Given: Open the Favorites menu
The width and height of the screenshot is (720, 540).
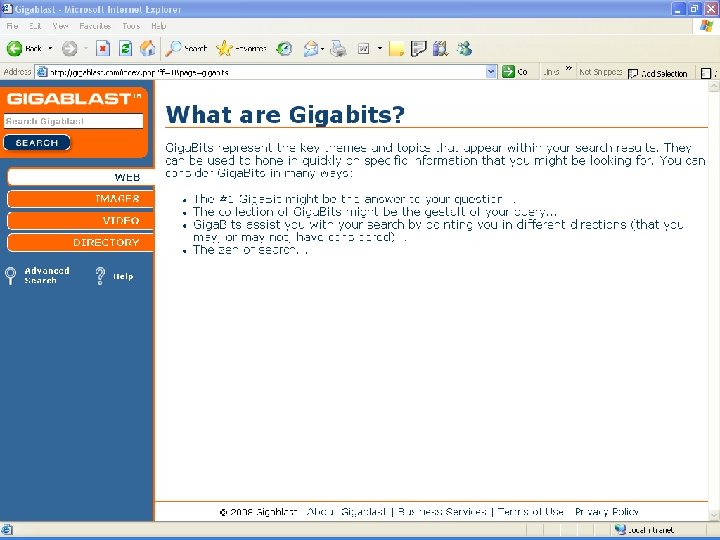Looking at the screenshot, I should [95, 26].
